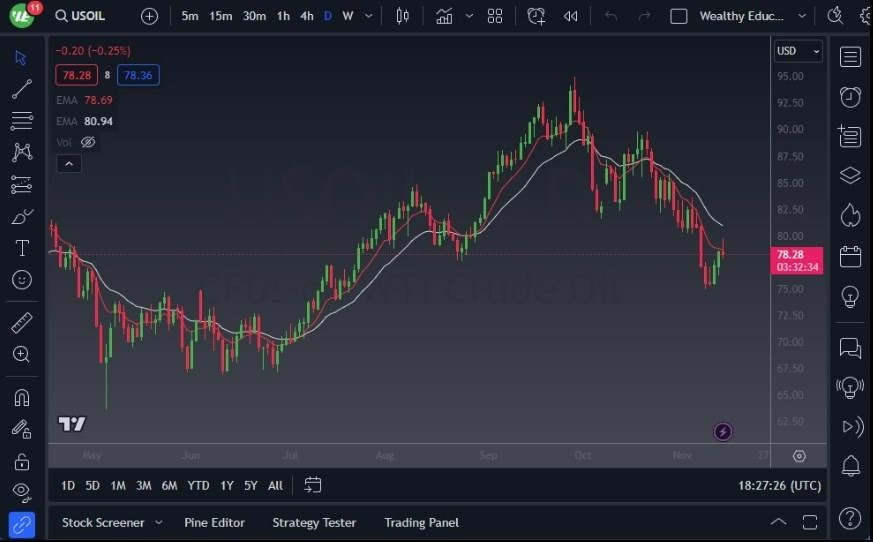The image size is (873, 542).
Task: Open the Fibonacci retracement tools
Action: (22, 120)
